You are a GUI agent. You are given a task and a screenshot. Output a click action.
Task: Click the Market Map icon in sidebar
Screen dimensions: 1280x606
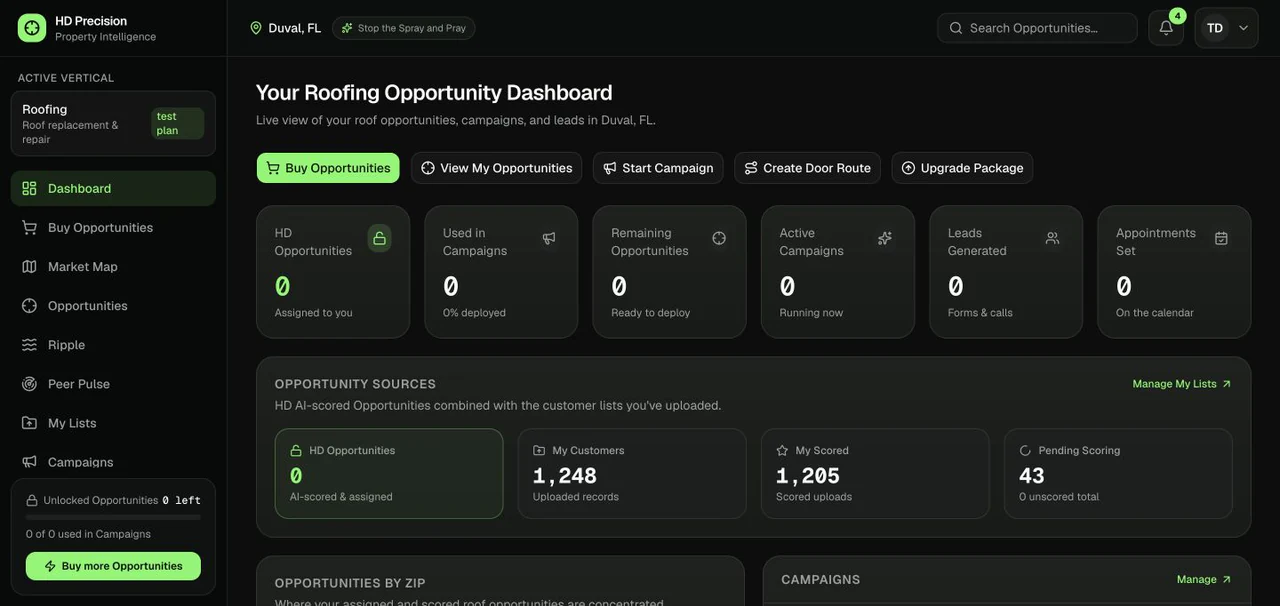pos(29,266)
